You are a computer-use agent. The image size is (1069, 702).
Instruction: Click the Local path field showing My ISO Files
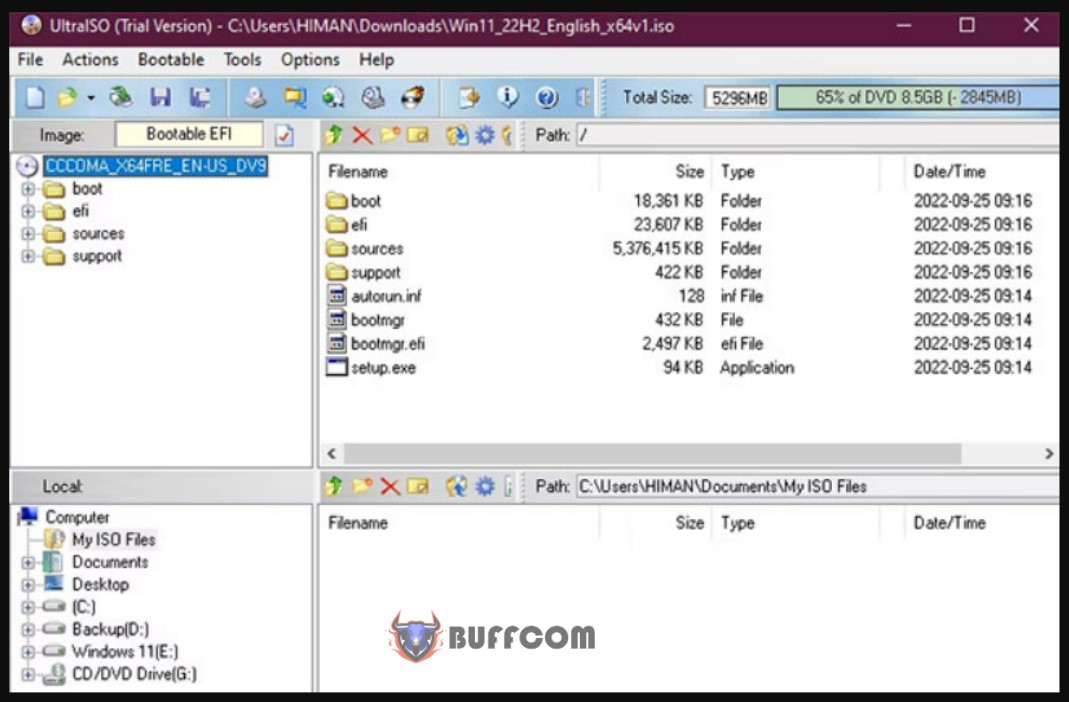tap(817, 487)
